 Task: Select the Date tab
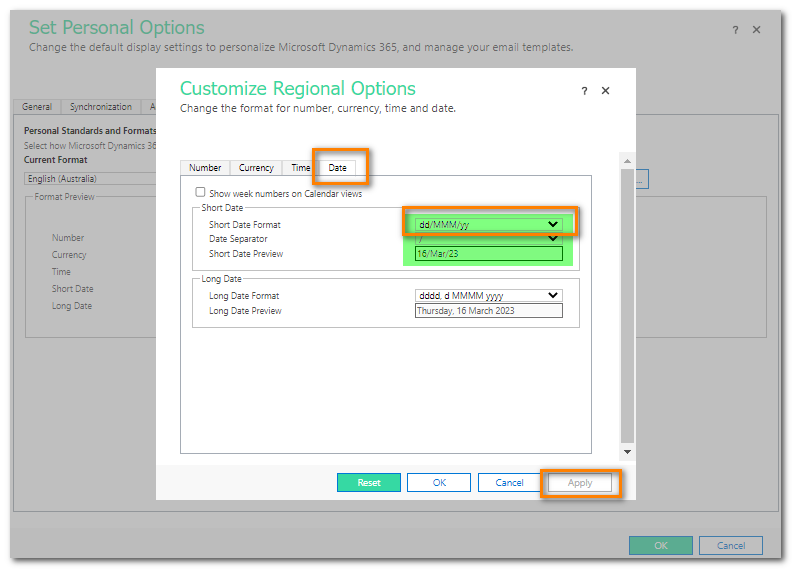pyautogui.click(x=338, y=168)
